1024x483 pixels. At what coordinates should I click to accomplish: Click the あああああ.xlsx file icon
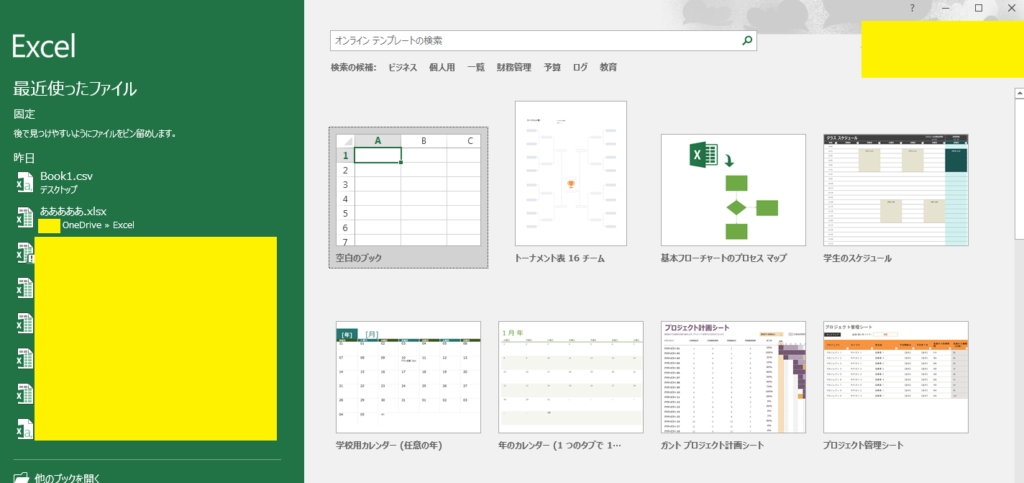[x=24, y=217]
